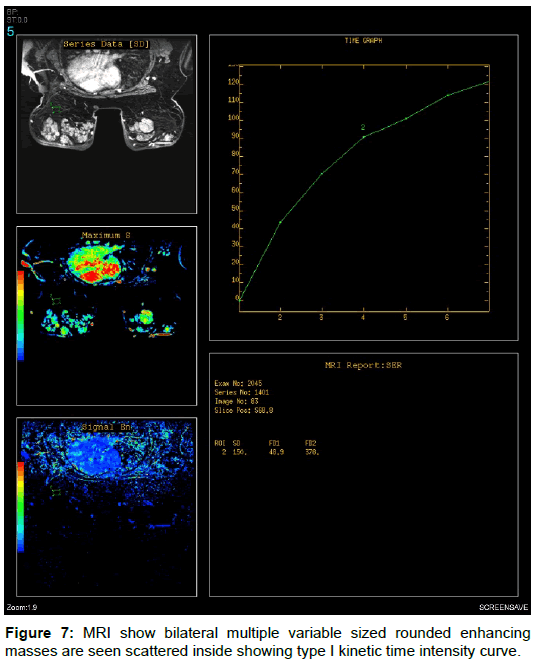Click the green ROI marker on Maximum S map
Viewport: 535px width, 662px height.
56,300
